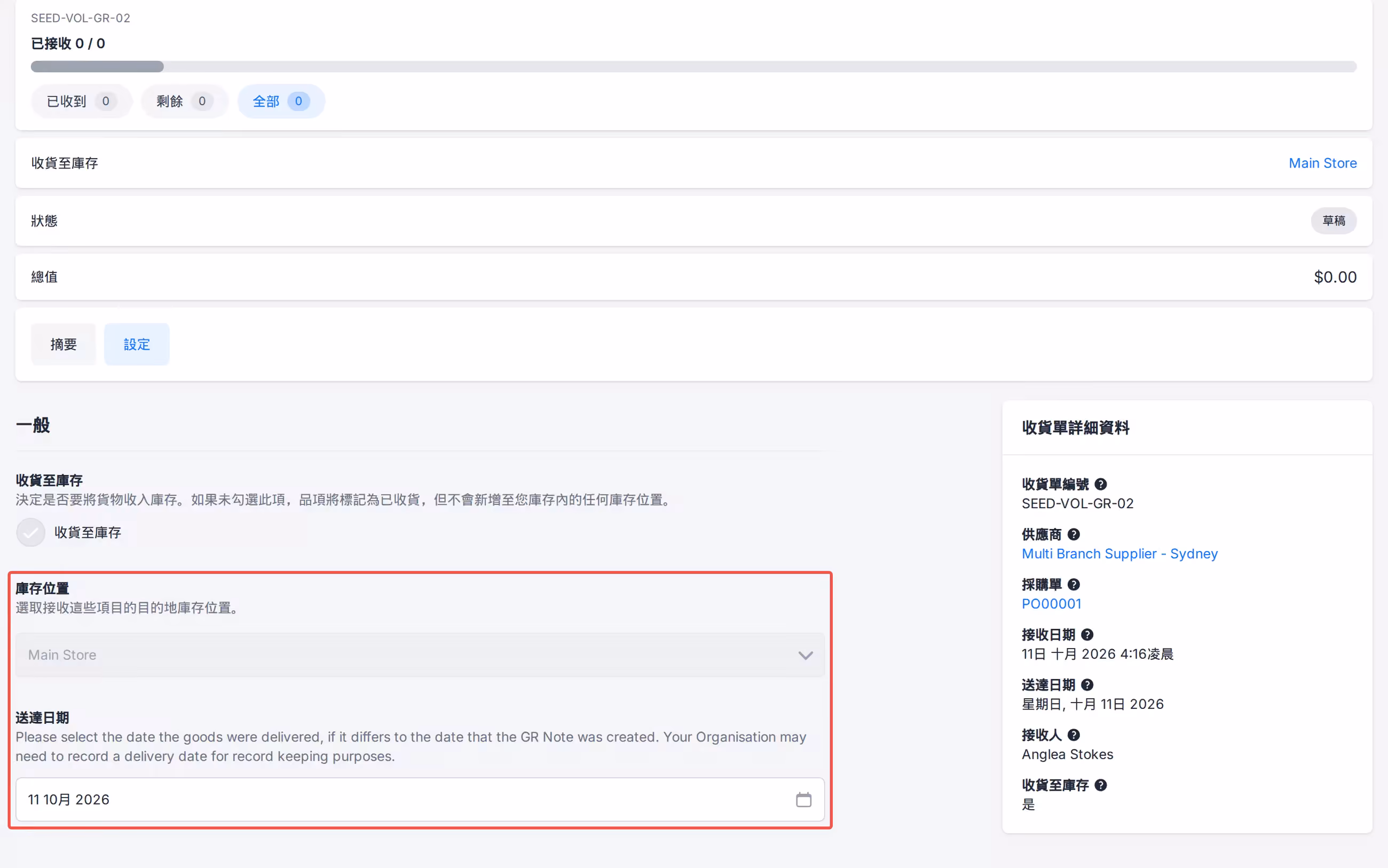This screenshot has height=868, width=1388.
Task: Click help icon beside 送達日期 in details panel
Action: [1087, 685]
